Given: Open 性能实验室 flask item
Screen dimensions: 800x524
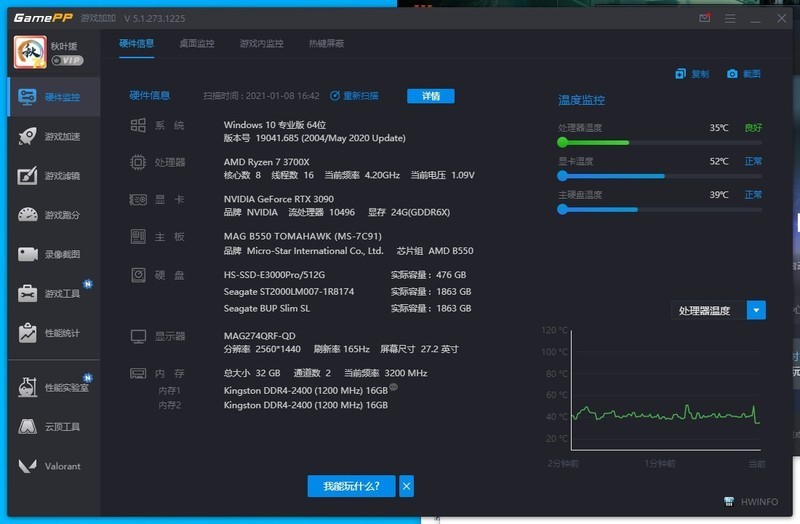Looking at the screenshot, I should pos(54,387).
